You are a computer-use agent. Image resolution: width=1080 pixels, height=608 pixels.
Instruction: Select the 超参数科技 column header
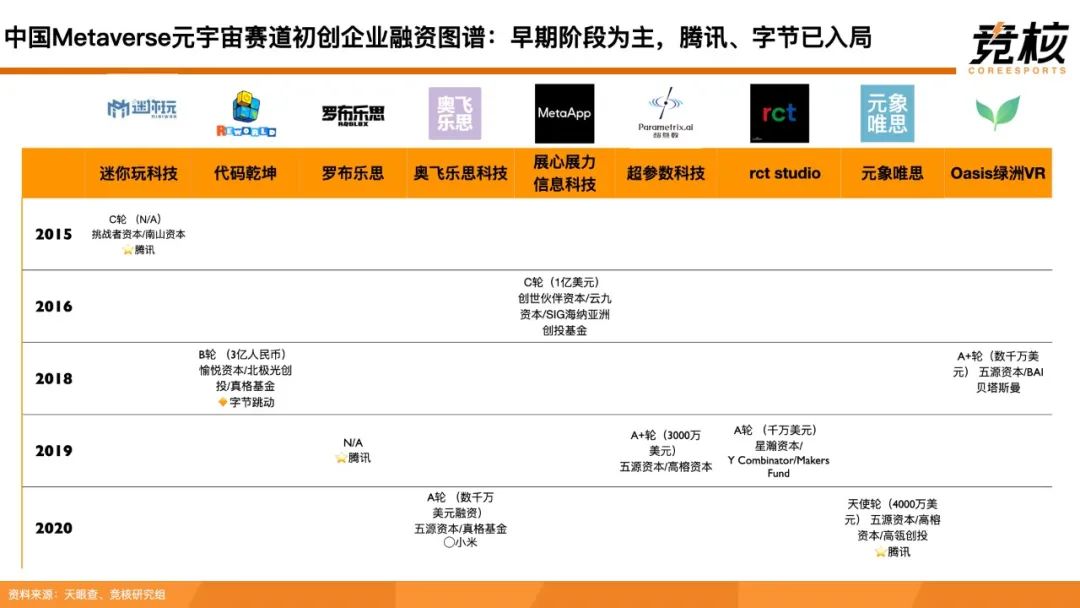665,173
